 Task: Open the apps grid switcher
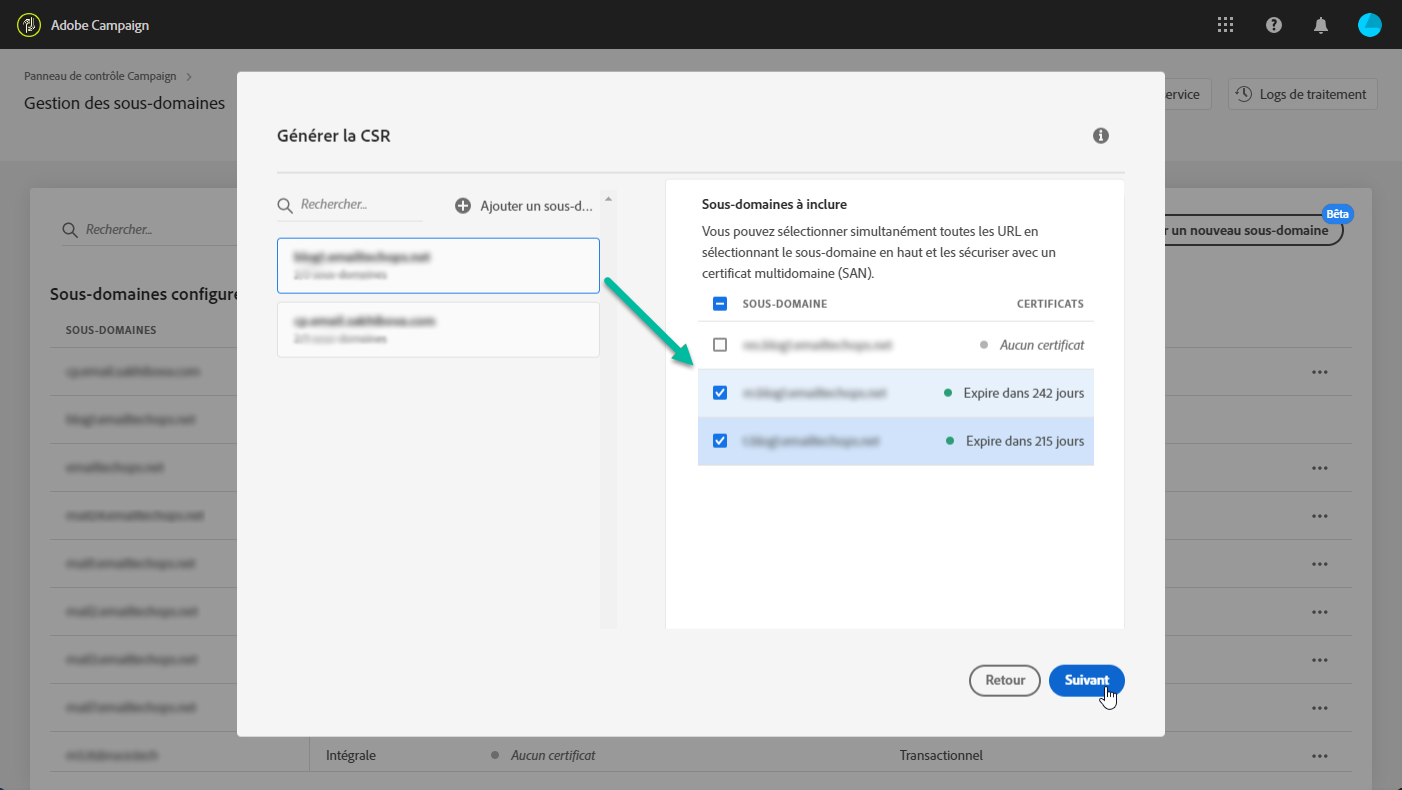pyautogui.click(x=1226, y=25)
